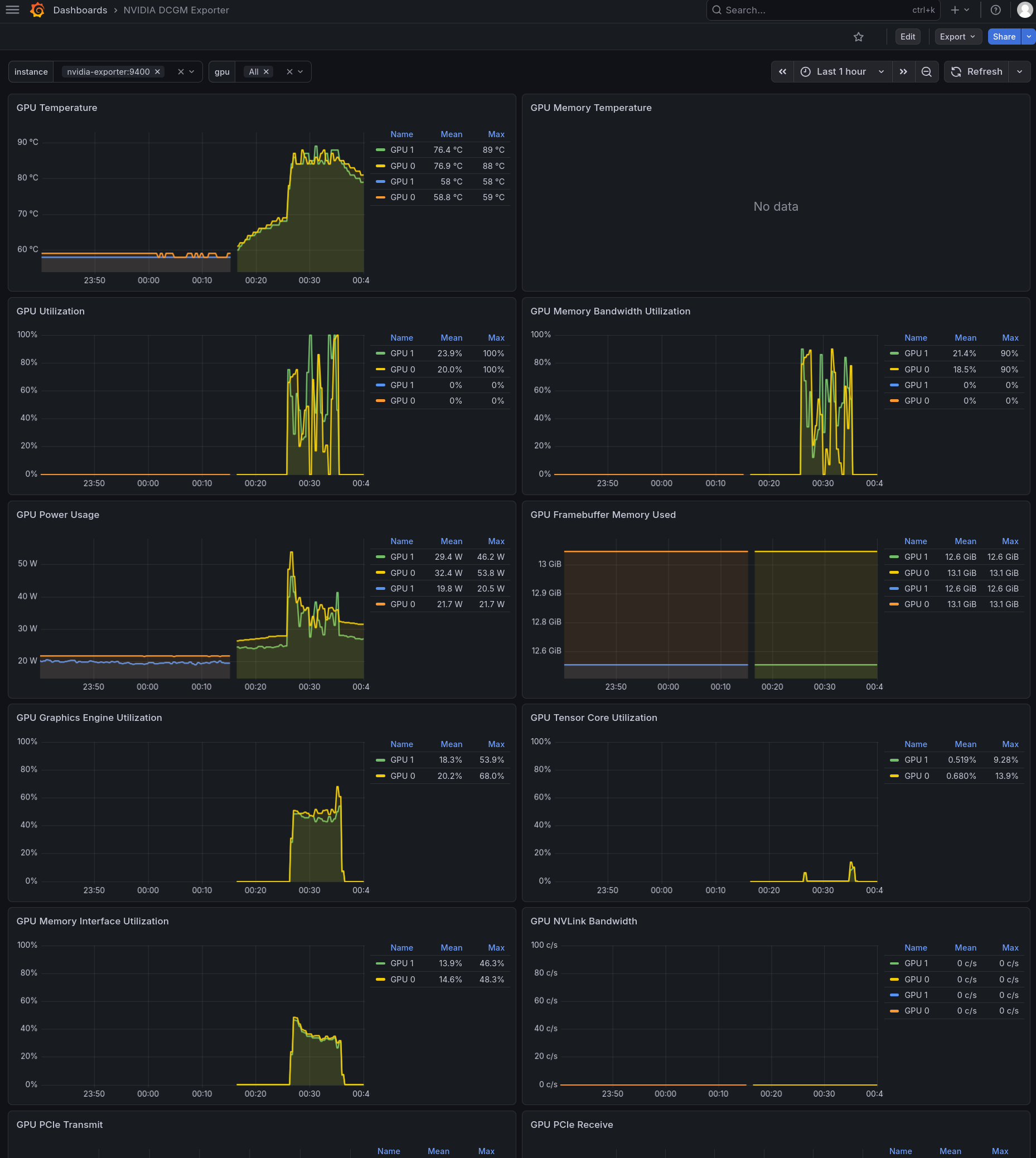Open the Export dropdown menu
The width and height of the screenshot is (1036, 1158).
click(x=958, y=37)
